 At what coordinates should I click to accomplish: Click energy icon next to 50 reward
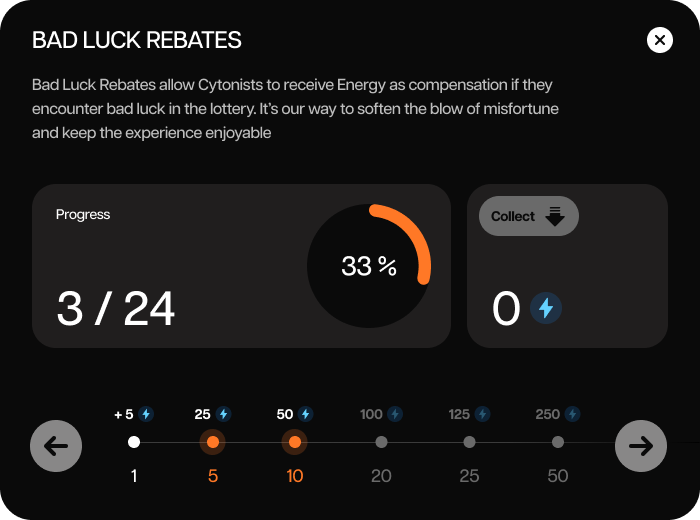pos(306,414)
